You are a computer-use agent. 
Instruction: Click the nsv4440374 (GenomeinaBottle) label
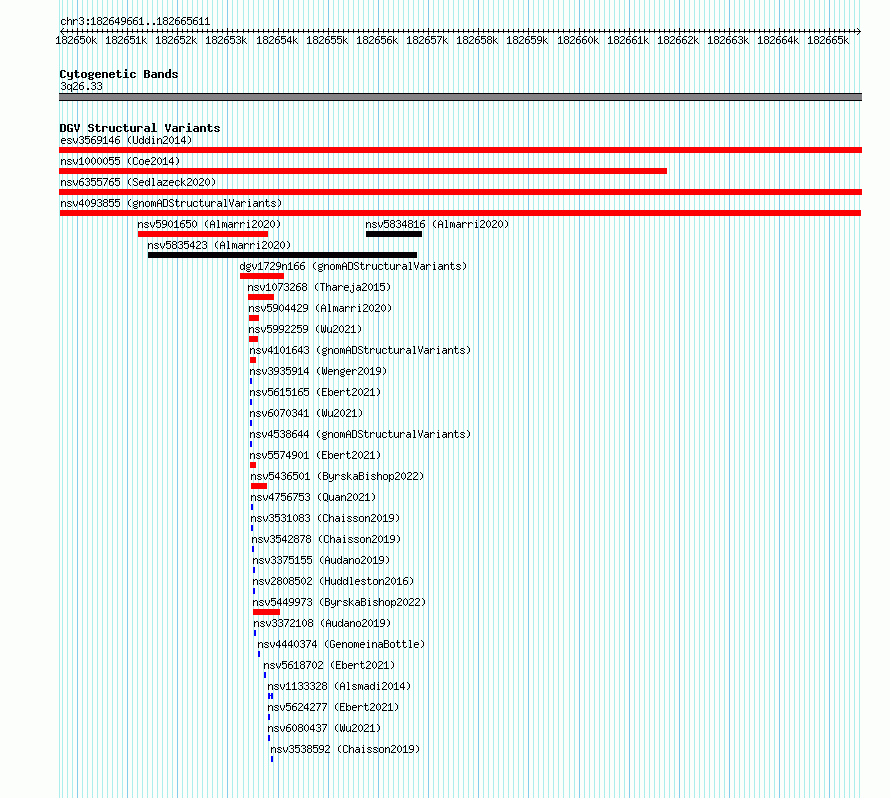pyautogui.click(x=341, y=644)
